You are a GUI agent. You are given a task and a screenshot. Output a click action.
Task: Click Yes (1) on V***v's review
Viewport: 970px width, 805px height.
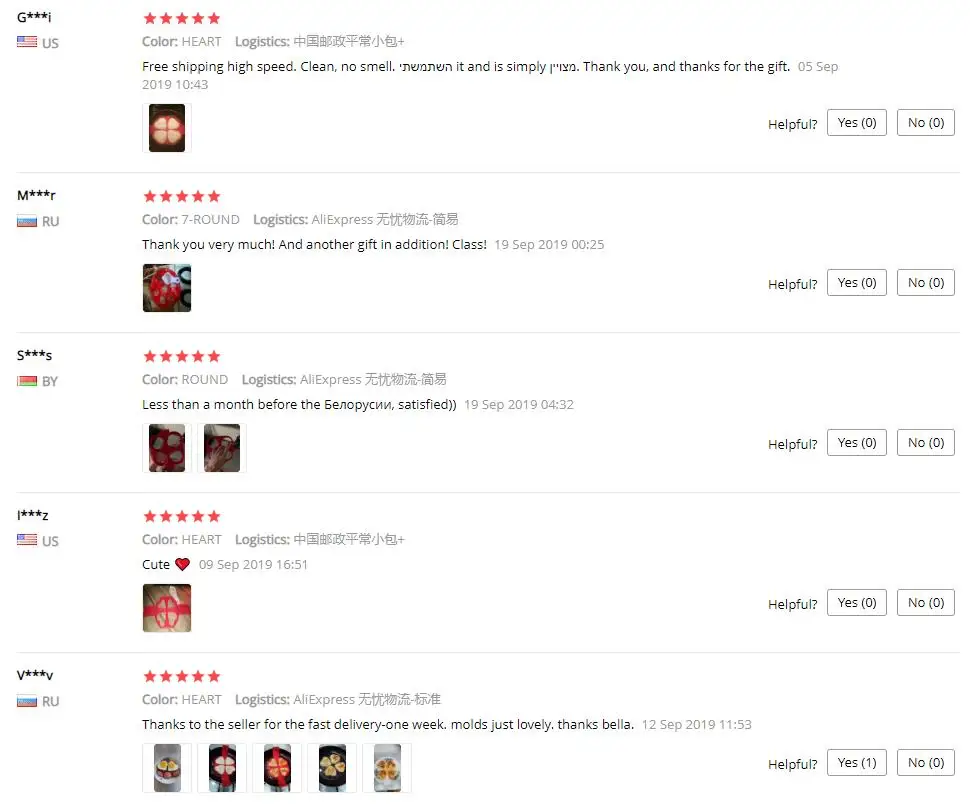pos(857,763)
